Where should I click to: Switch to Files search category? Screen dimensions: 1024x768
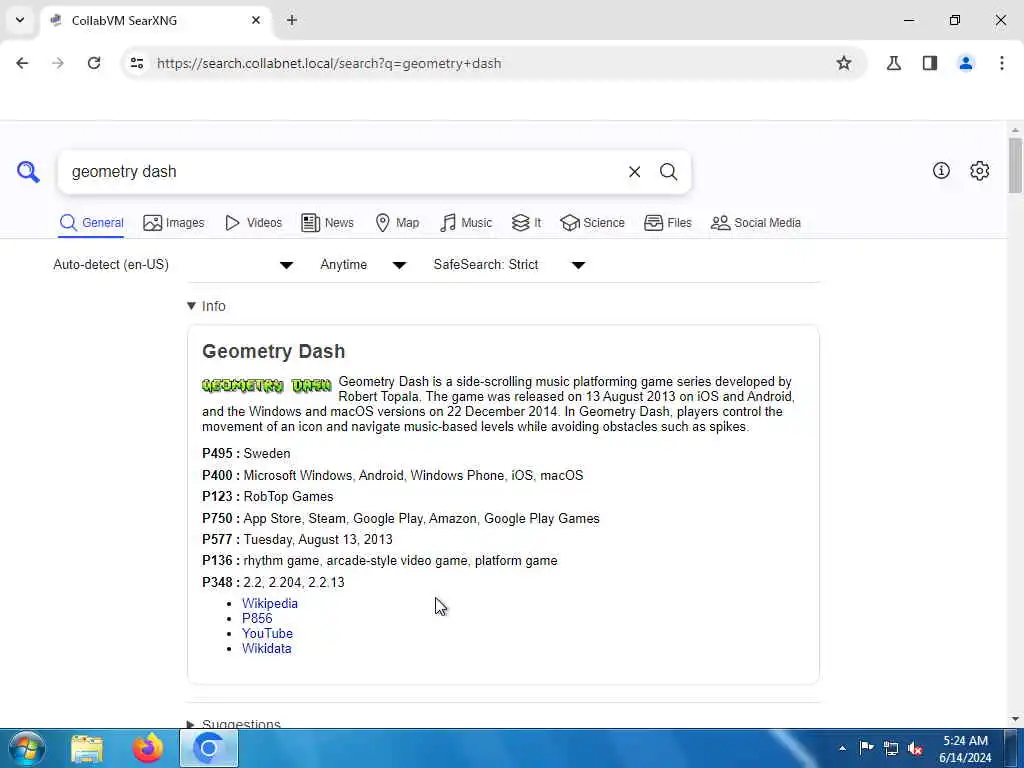pos(667,223)
